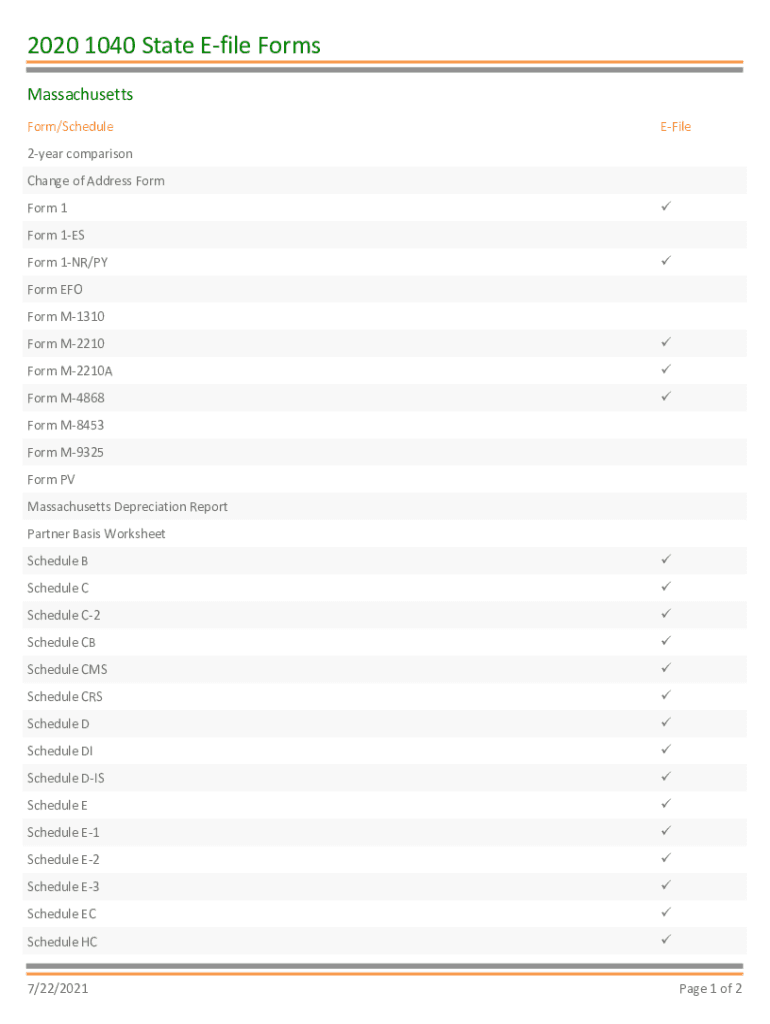This screenshot has height=1024, width=770.
Task: Click the Schedule D-IS checkmark
Action: pyautogui.click(x=666, y=777)
